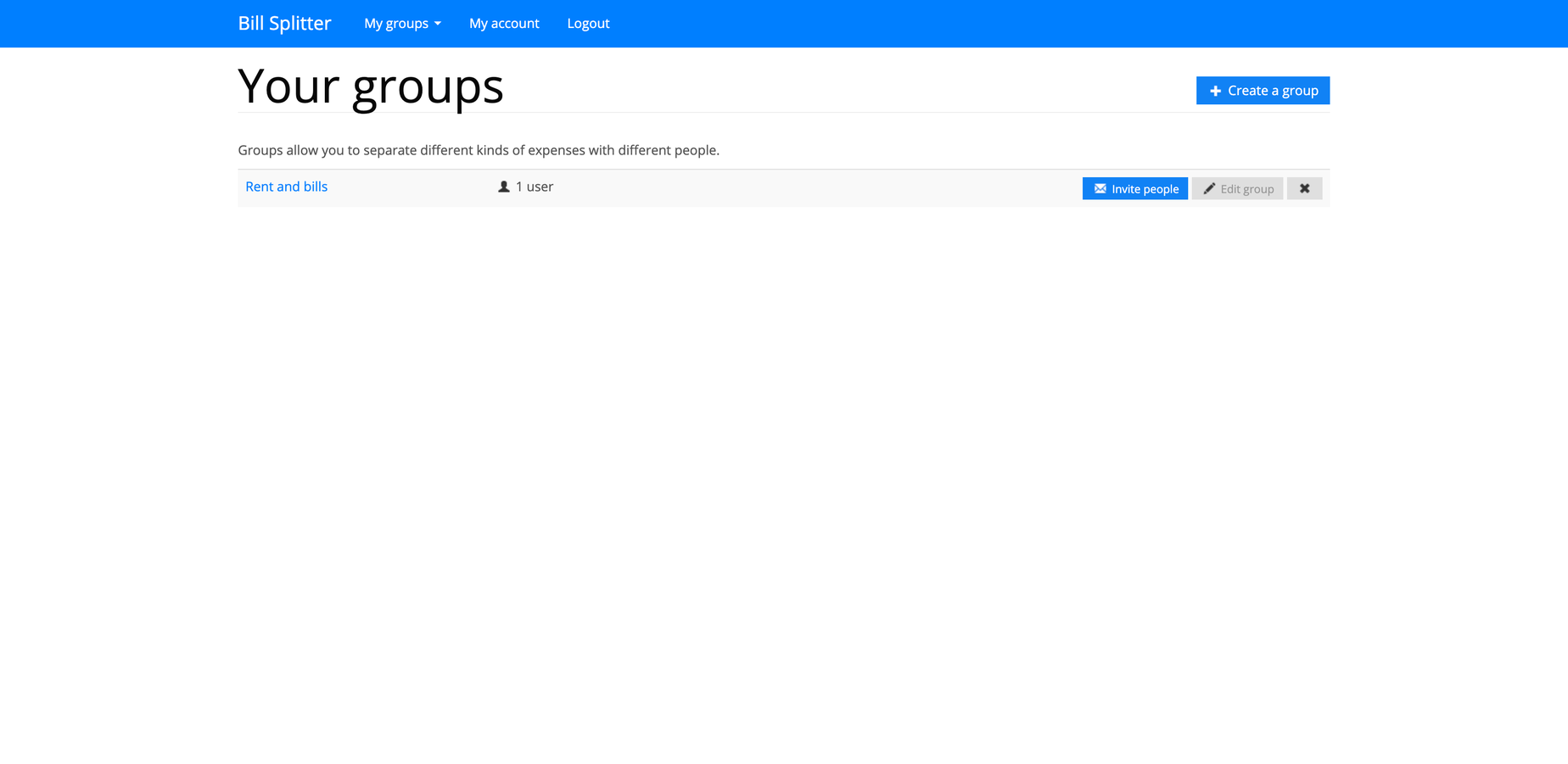
Task: Open the Bill Splitter home link
Action: (284, 24)
